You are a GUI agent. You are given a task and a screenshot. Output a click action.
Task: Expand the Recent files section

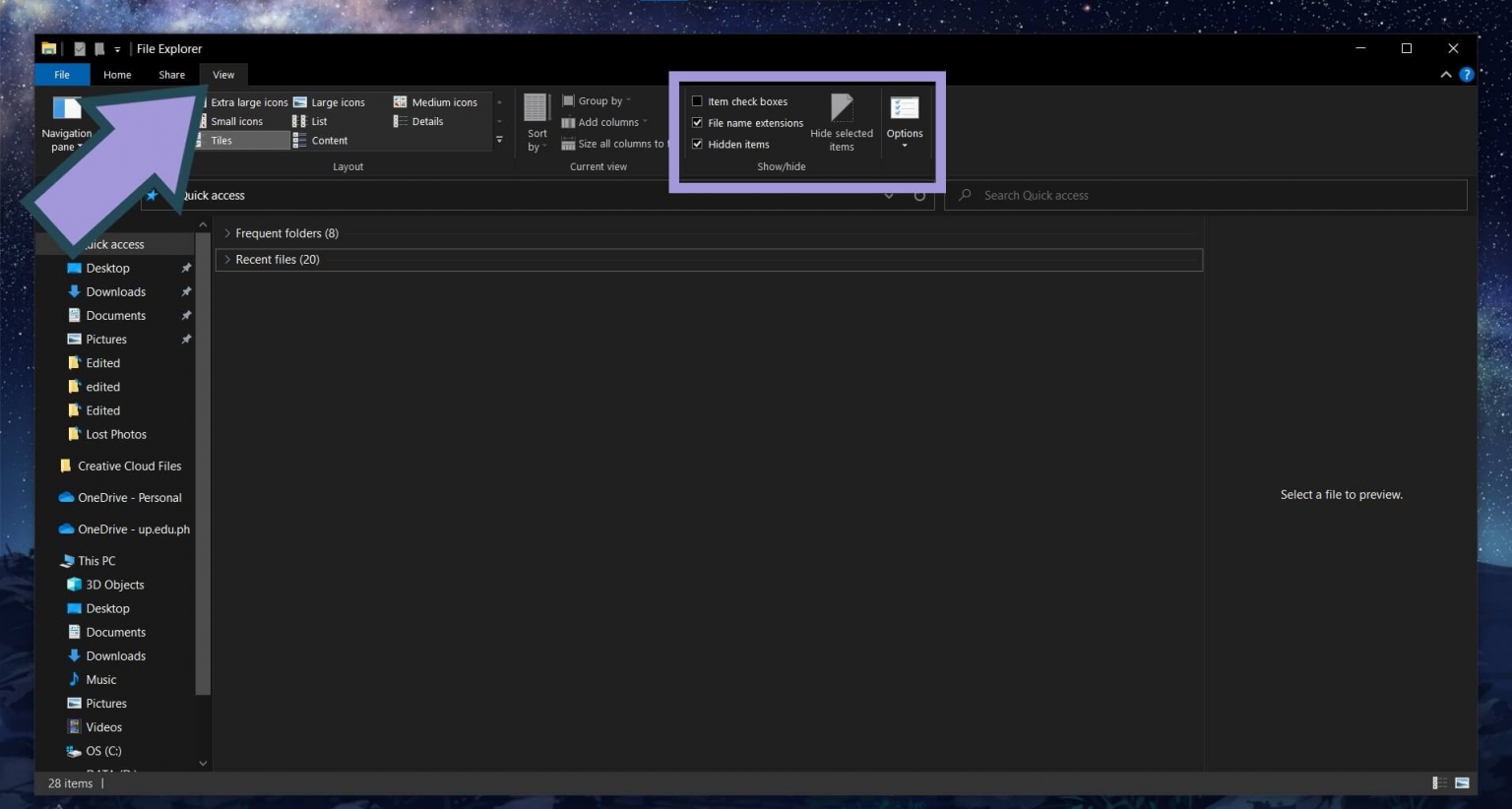coord(227,259)
